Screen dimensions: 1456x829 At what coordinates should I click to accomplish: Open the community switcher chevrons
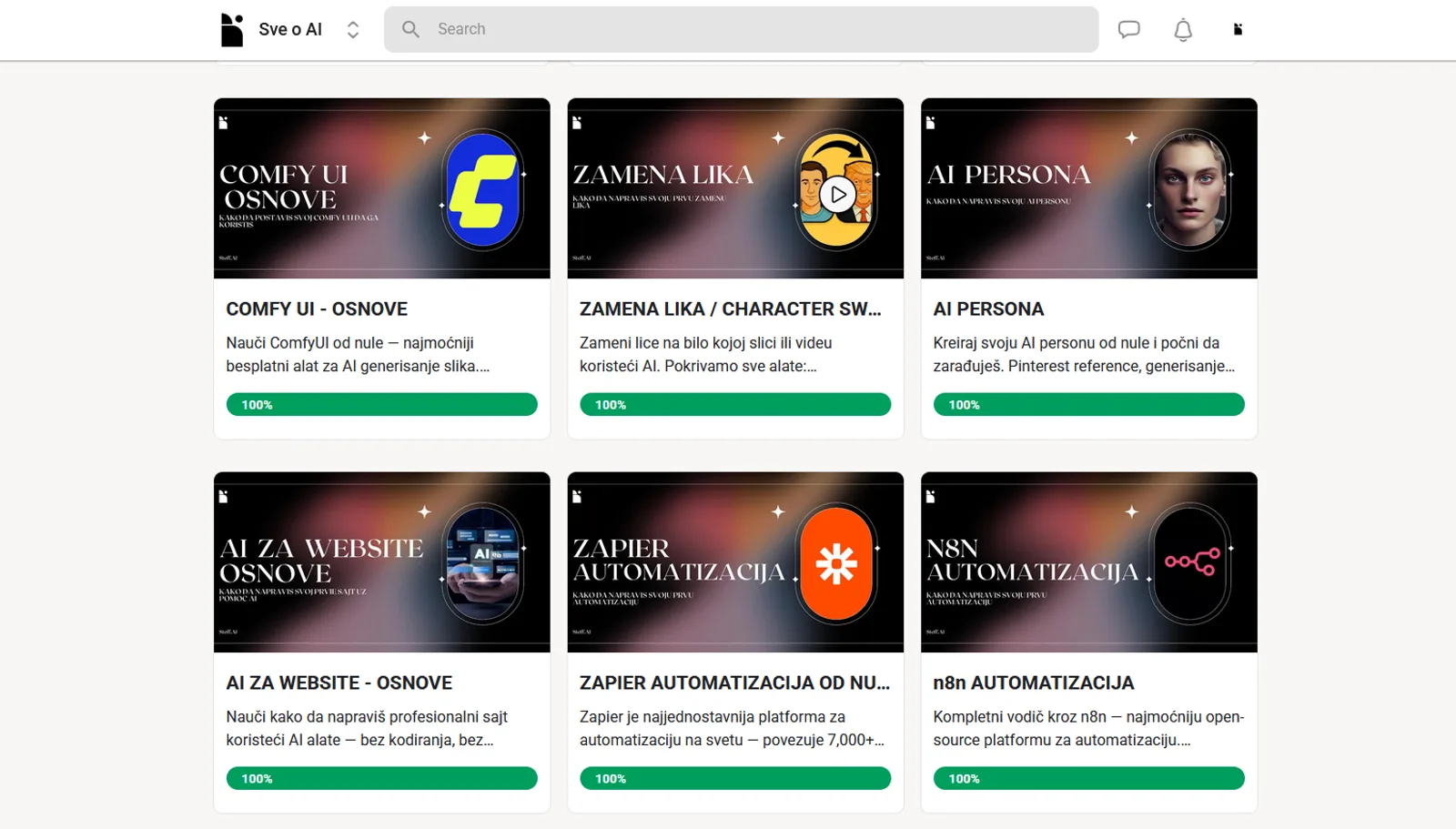(353, 30)
